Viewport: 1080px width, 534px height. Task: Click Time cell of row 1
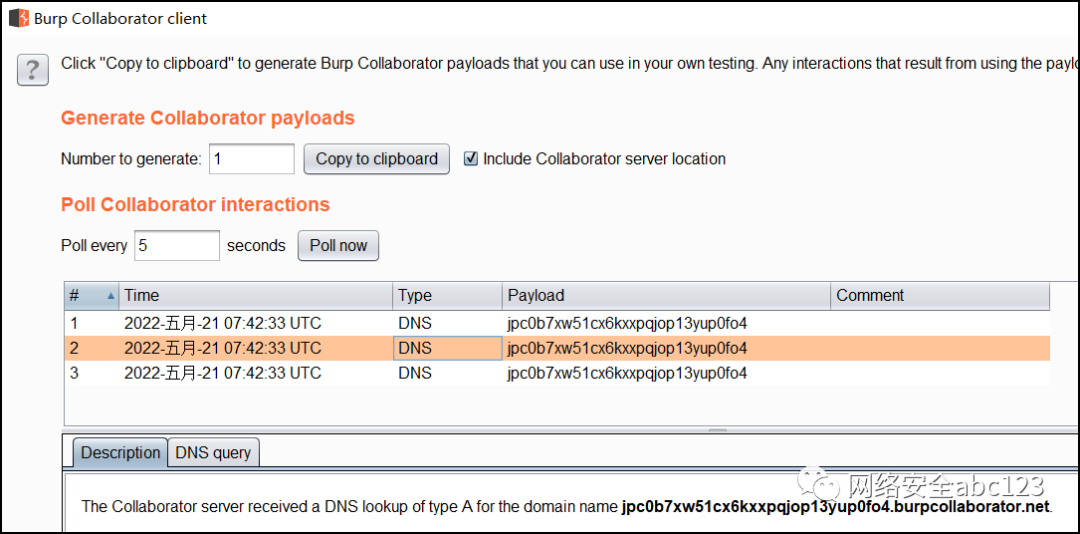tap(256, 323)
